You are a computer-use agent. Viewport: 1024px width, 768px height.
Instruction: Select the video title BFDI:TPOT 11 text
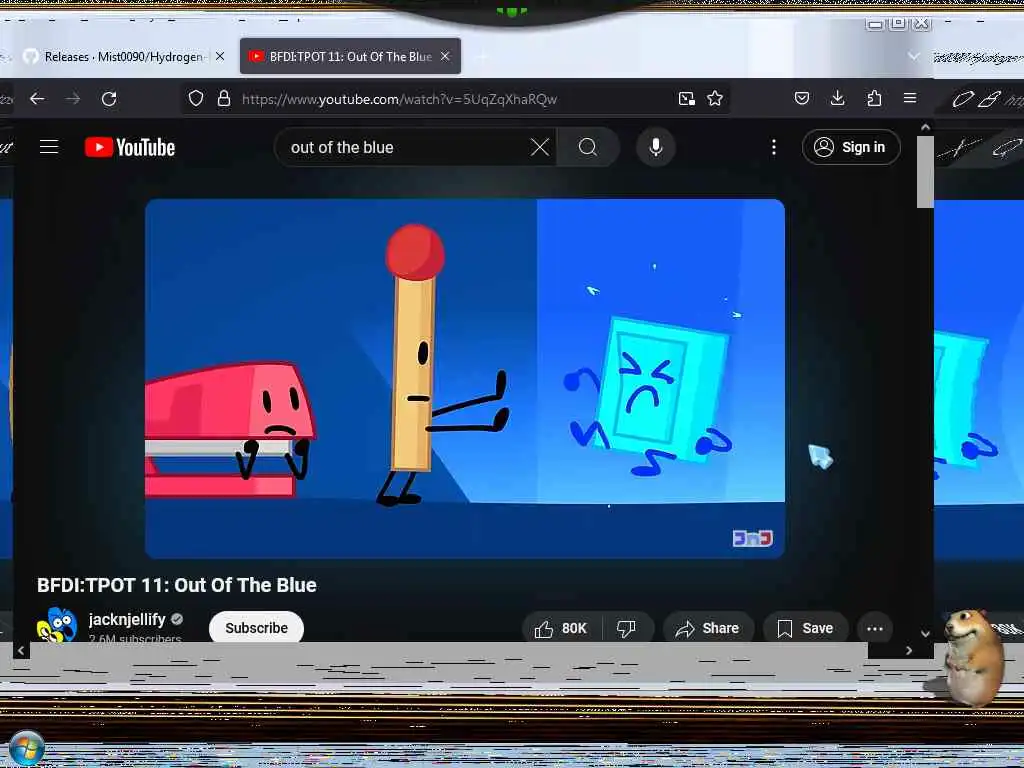(x=176, y=585)
